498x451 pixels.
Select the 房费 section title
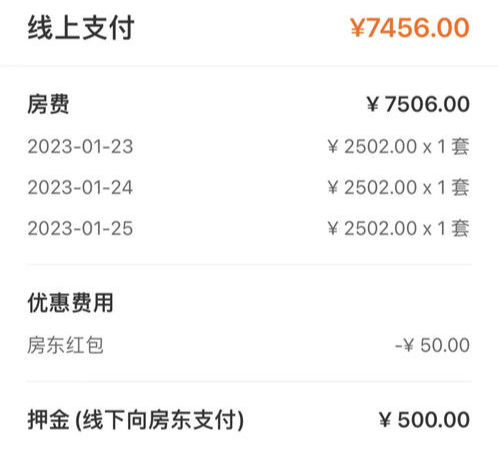pyautogui.click(x=48, y=104)
